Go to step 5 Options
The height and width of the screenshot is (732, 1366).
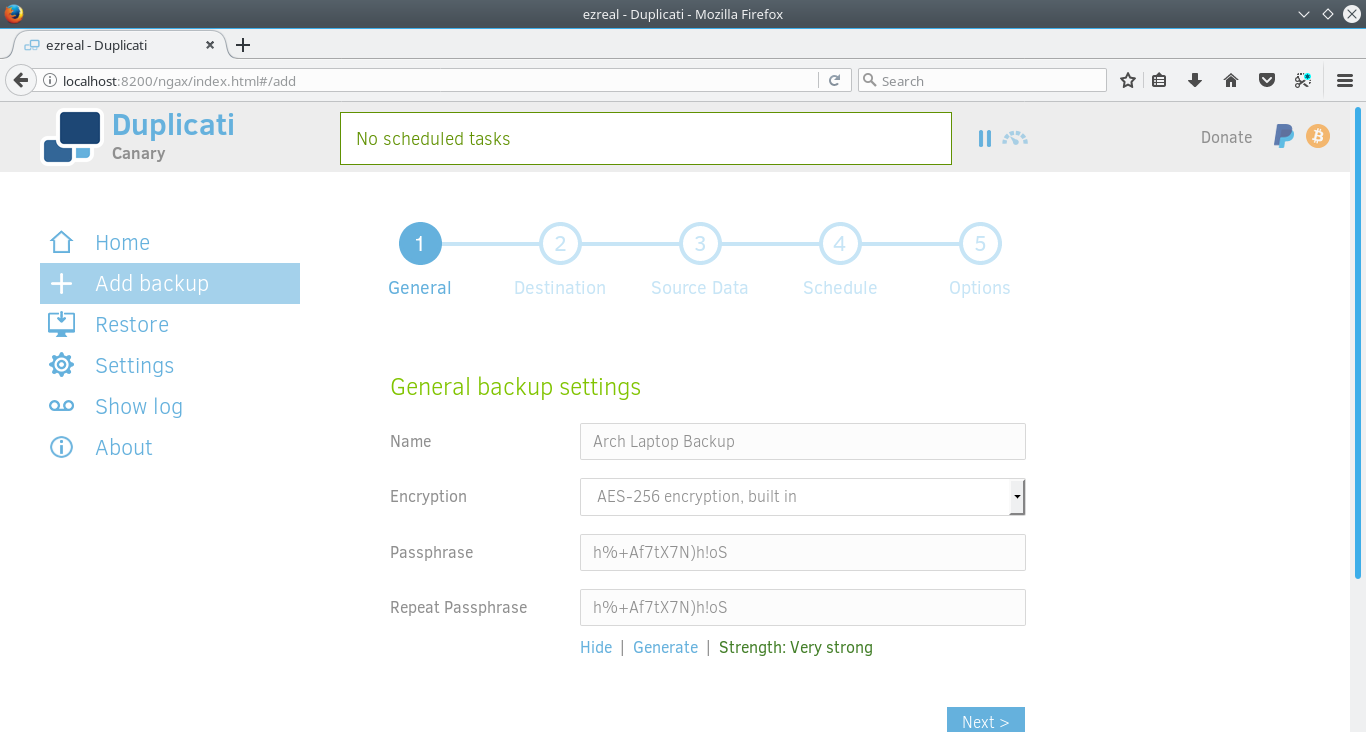980,261
